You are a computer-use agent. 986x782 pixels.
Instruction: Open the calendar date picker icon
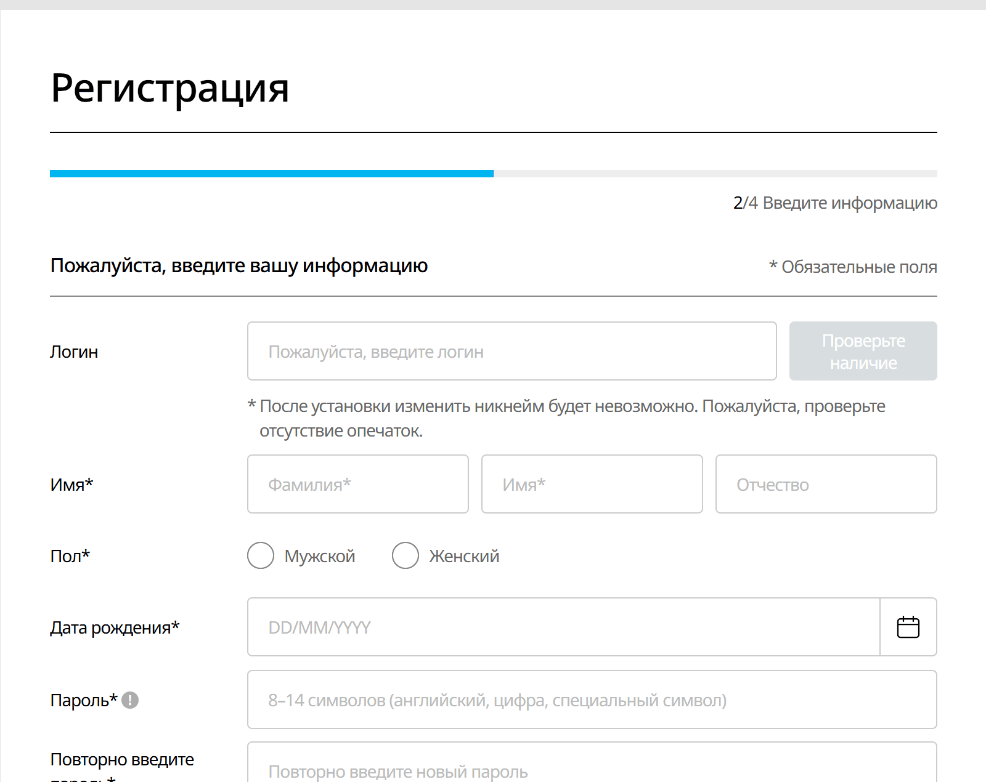click(x=907, y=627)
